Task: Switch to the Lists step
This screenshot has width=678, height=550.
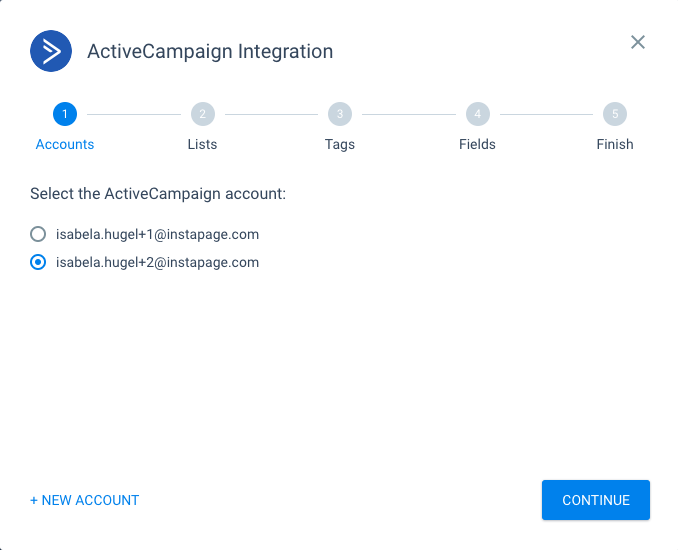Action: (202, 144)
